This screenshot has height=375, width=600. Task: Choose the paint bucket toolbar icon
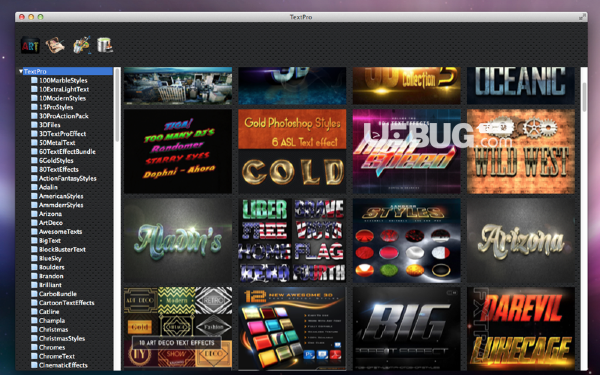tap(104, 45)
